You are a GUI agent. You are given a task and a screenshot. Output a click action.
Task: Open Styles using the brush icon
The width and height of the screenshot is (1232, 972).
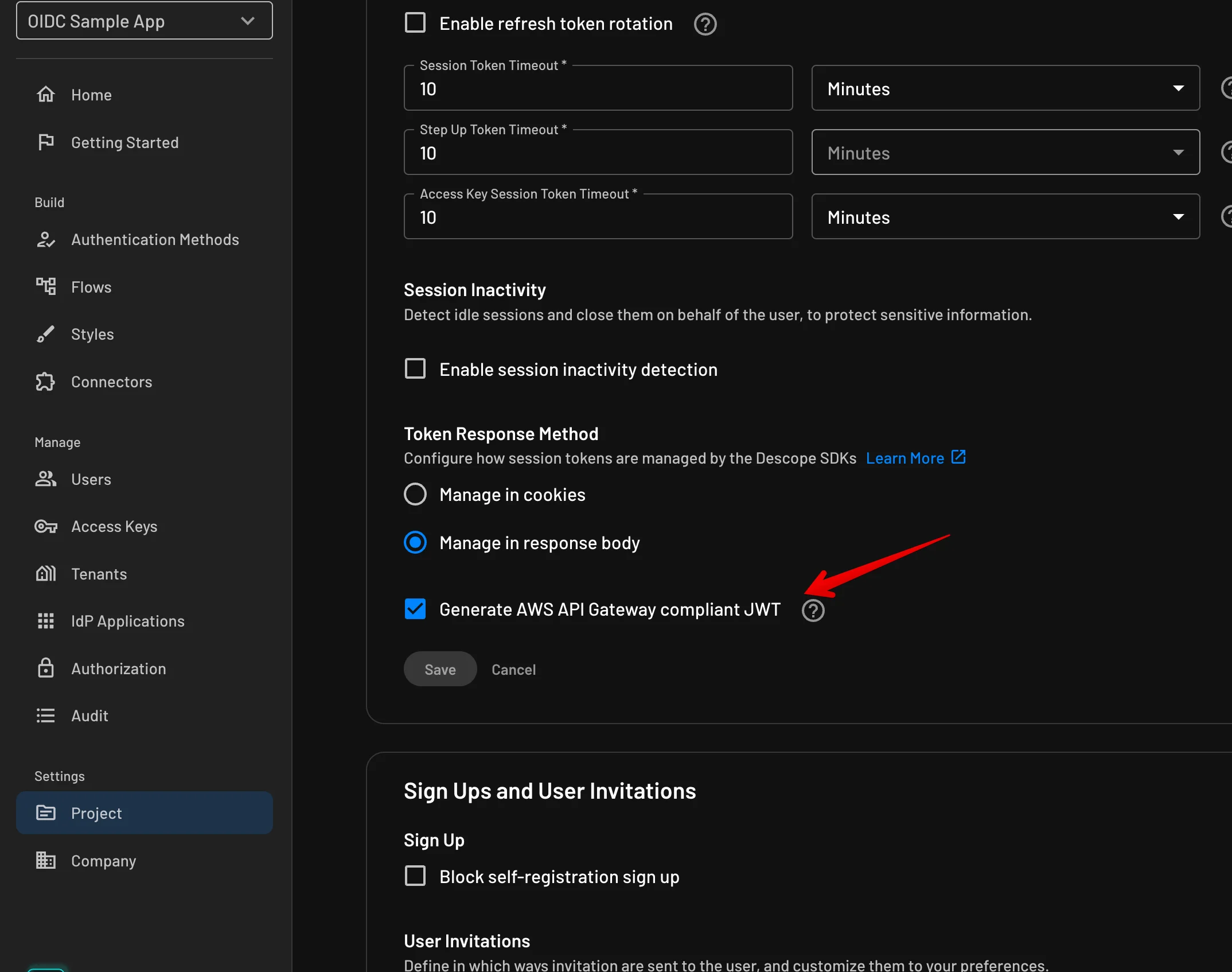coord(46,334)
